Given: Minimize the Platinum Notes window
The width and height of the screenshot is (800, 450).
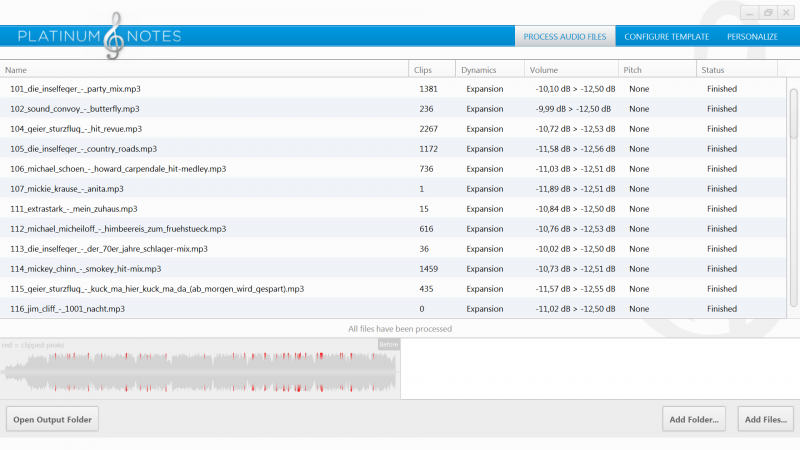Looking at the screenshot, I should click(749, 13).
